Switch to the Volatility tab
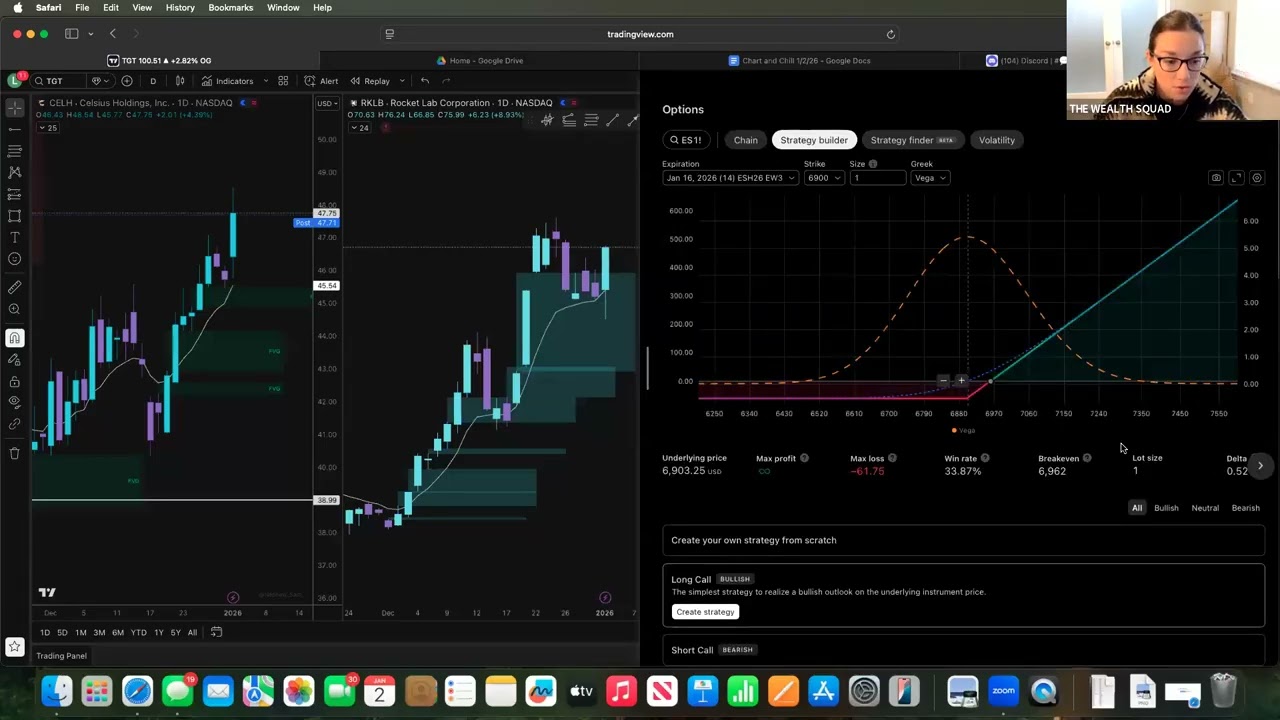1280x720 pixels. (x=997, y=140)
